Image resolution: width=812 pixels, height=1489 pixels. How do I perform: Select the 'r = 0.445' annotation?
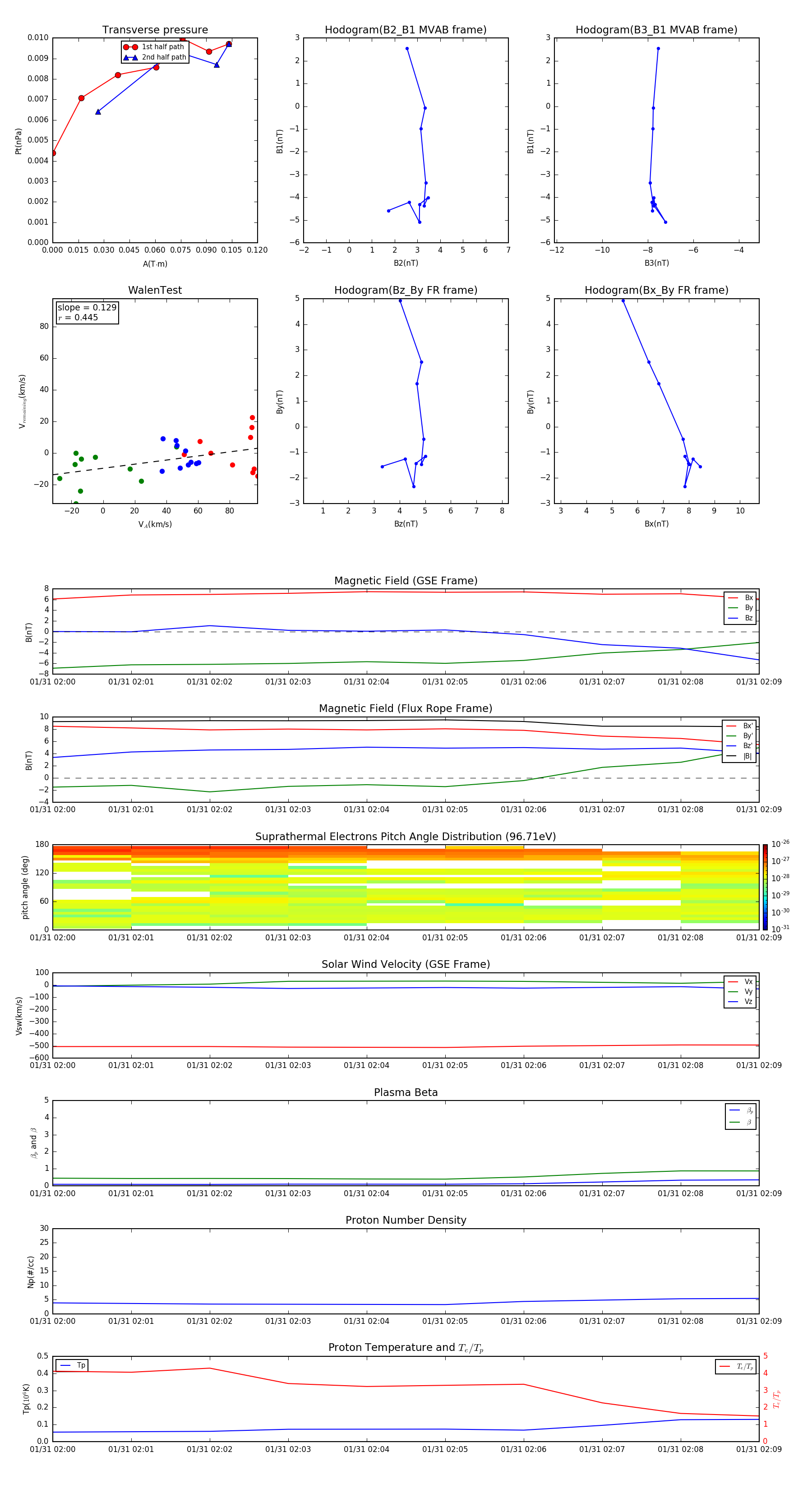coord(78,317)
